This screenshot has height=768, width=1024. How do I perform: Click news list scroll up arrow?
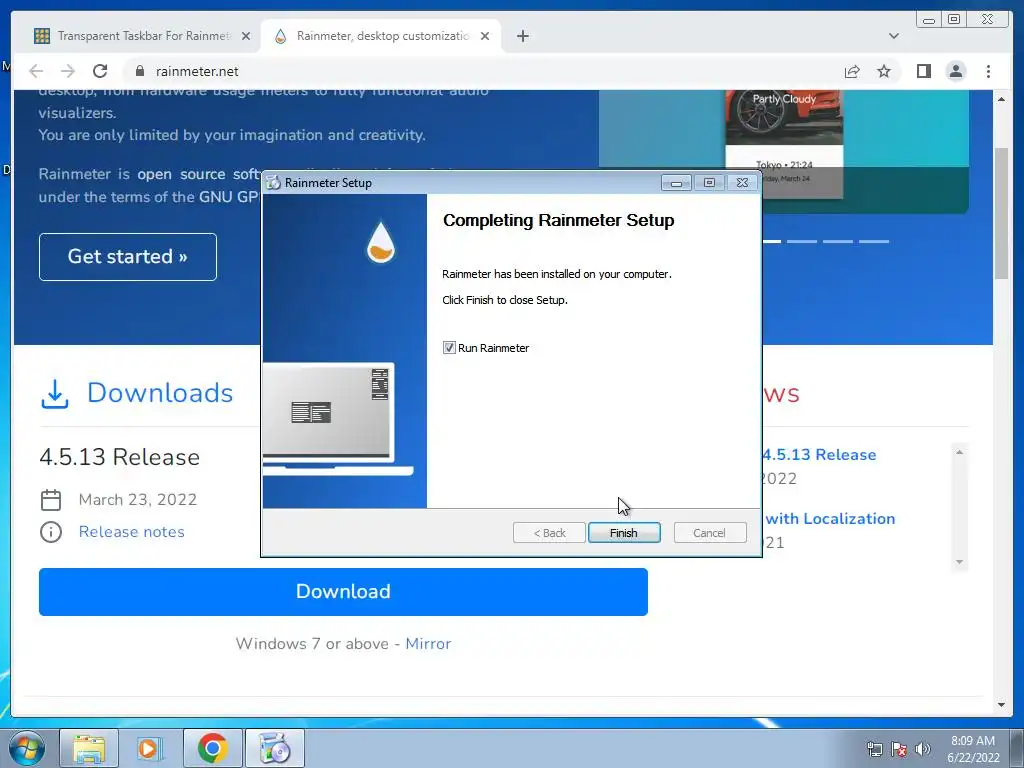(959, 452)
